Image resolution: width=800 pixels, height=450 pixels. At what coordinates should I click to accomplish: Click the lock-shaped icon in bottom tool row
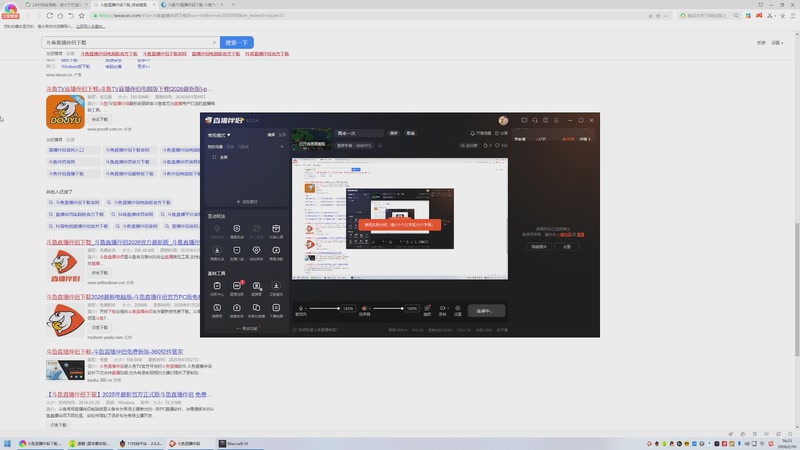(x=236, y=308)
